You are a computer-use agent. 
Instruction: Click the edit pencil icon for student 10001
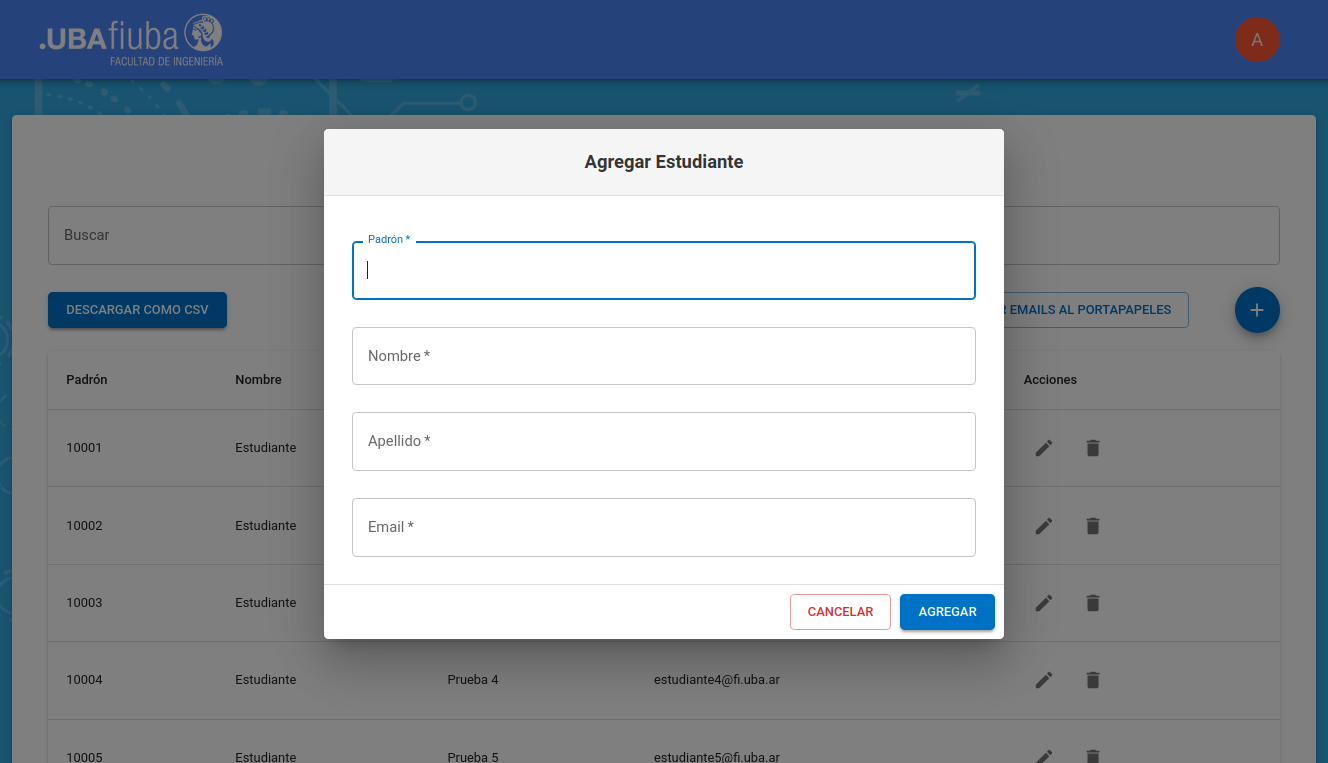(x=1043, y=448)
